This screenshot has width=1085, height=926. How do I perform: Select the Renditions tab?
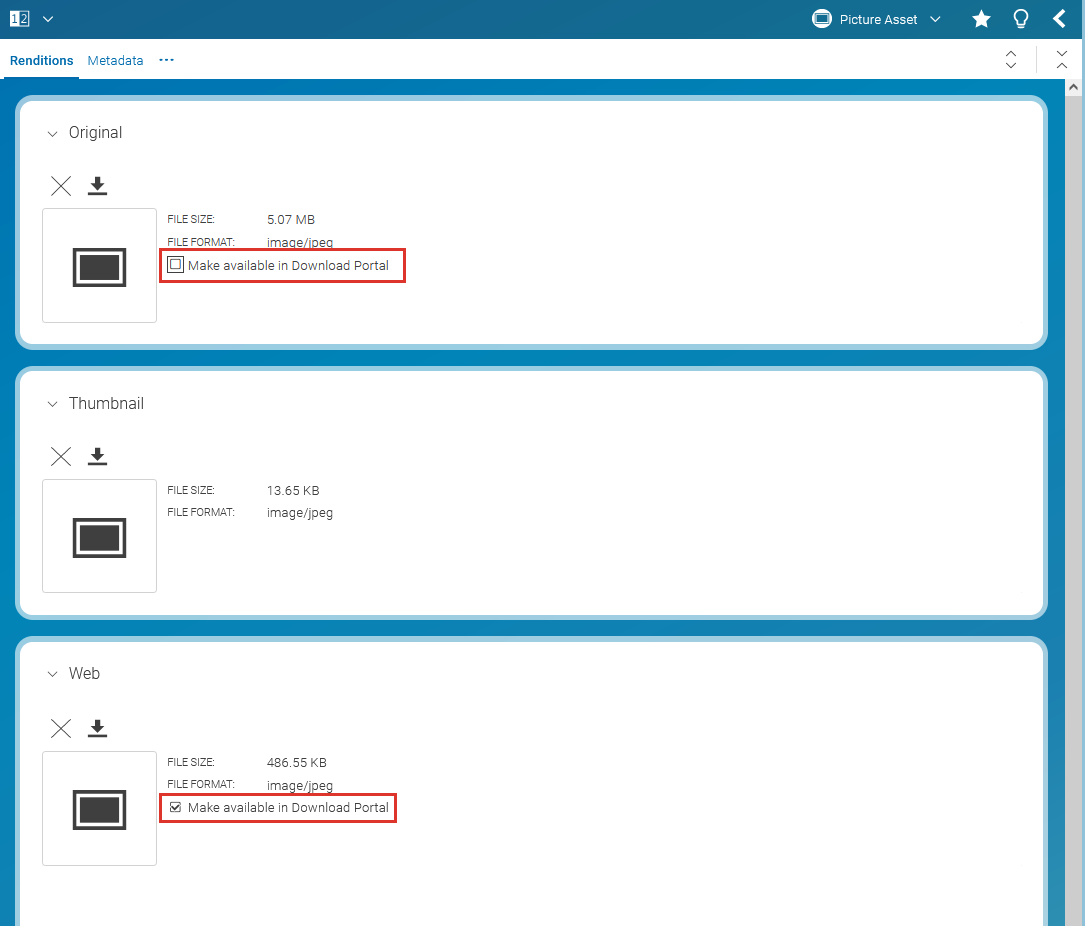click(42, 61)
